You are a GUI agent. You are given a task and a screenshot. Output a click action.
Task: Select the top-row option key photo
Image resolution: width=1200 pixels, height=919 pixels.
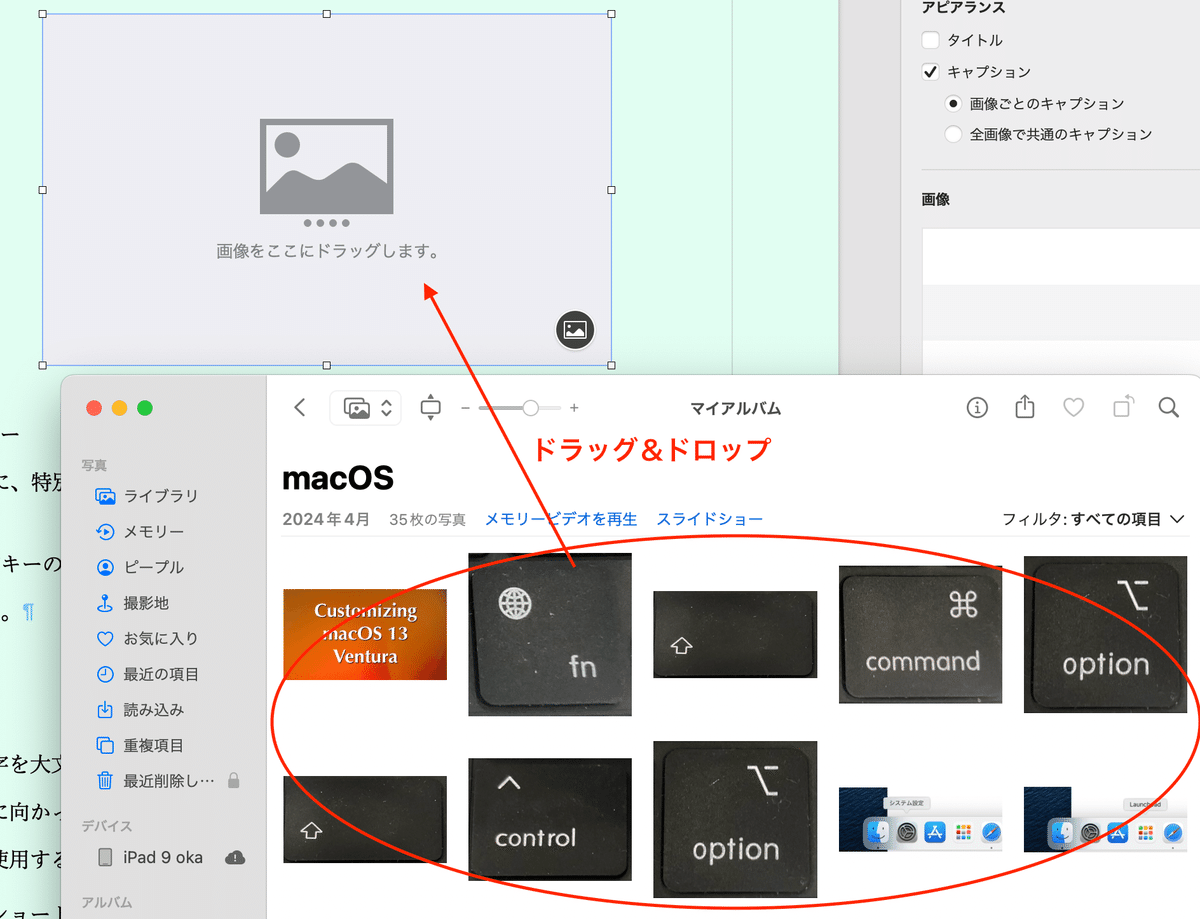pyautogui.click(x=1106, y=634)
